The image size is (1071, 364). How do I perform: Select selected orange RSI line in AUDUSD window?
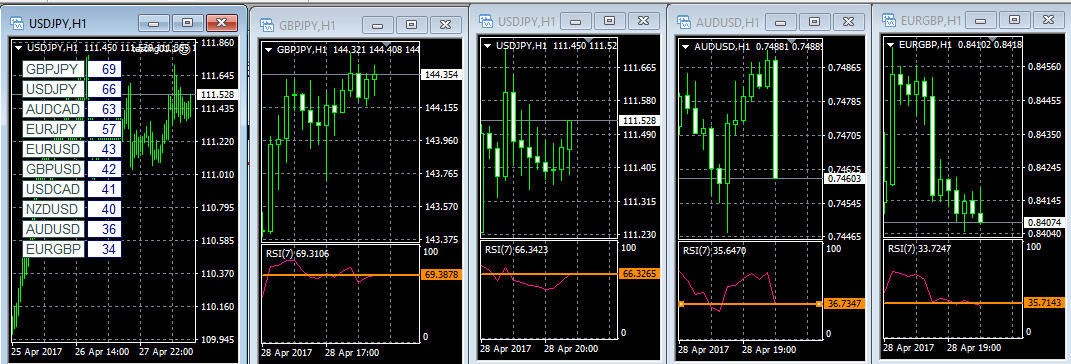tap(750, 304)
